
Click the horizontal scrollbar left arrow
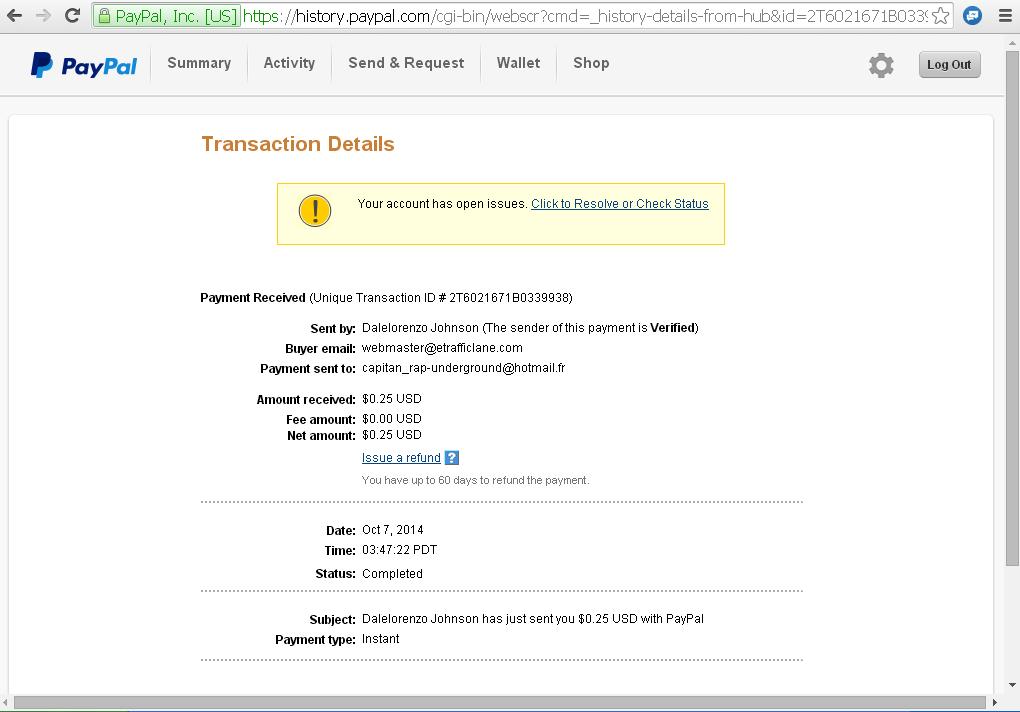[x=6, y=702]
